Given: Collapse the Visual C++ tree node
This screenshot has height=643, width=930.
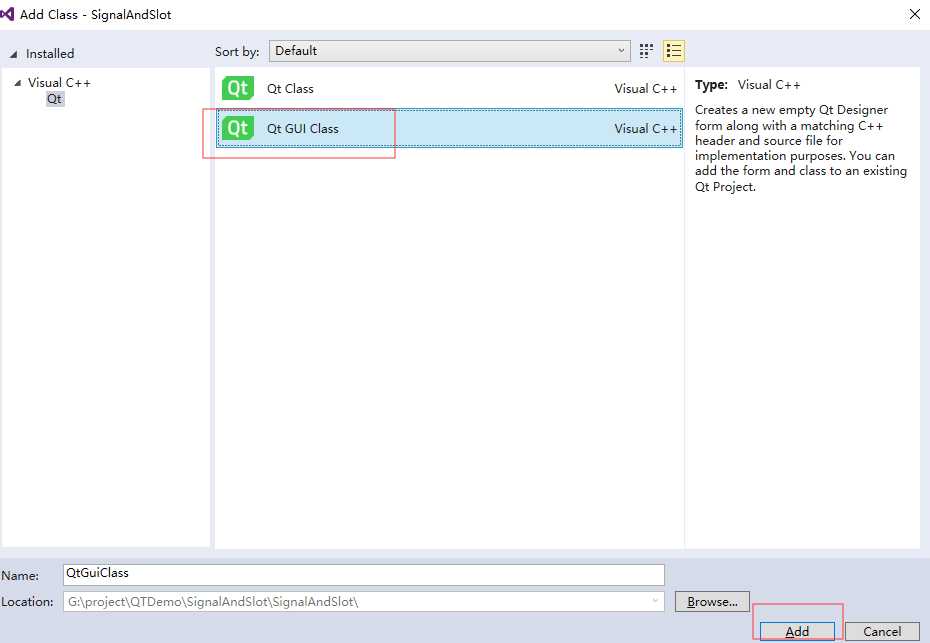Looking at the screenshot, I should (17, 82).
